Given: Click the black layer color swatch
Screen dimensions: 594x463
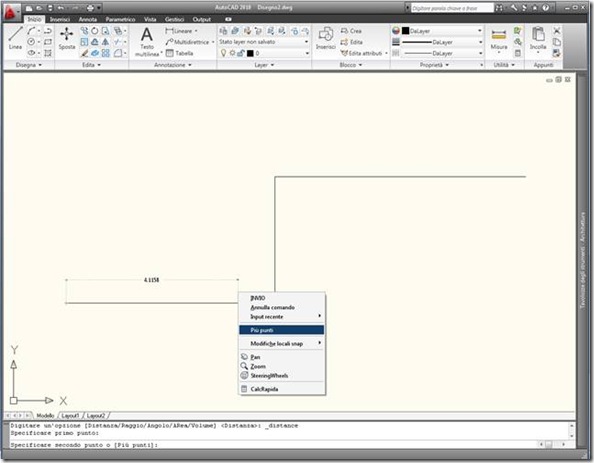Looking at the screenshot, I should point(250,53).
